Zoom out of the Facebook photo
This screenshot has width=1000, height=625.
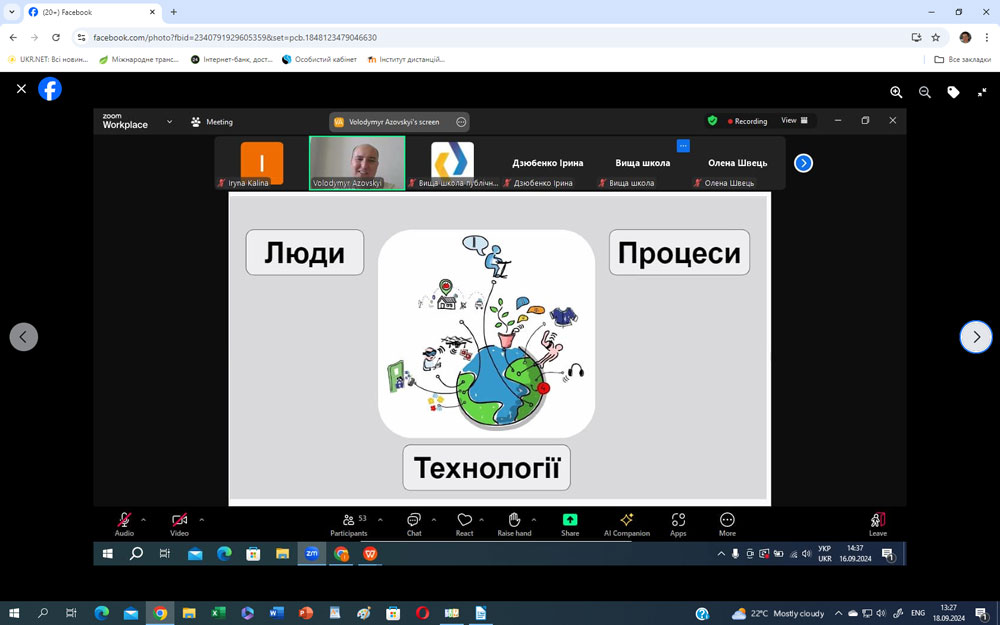925,92
